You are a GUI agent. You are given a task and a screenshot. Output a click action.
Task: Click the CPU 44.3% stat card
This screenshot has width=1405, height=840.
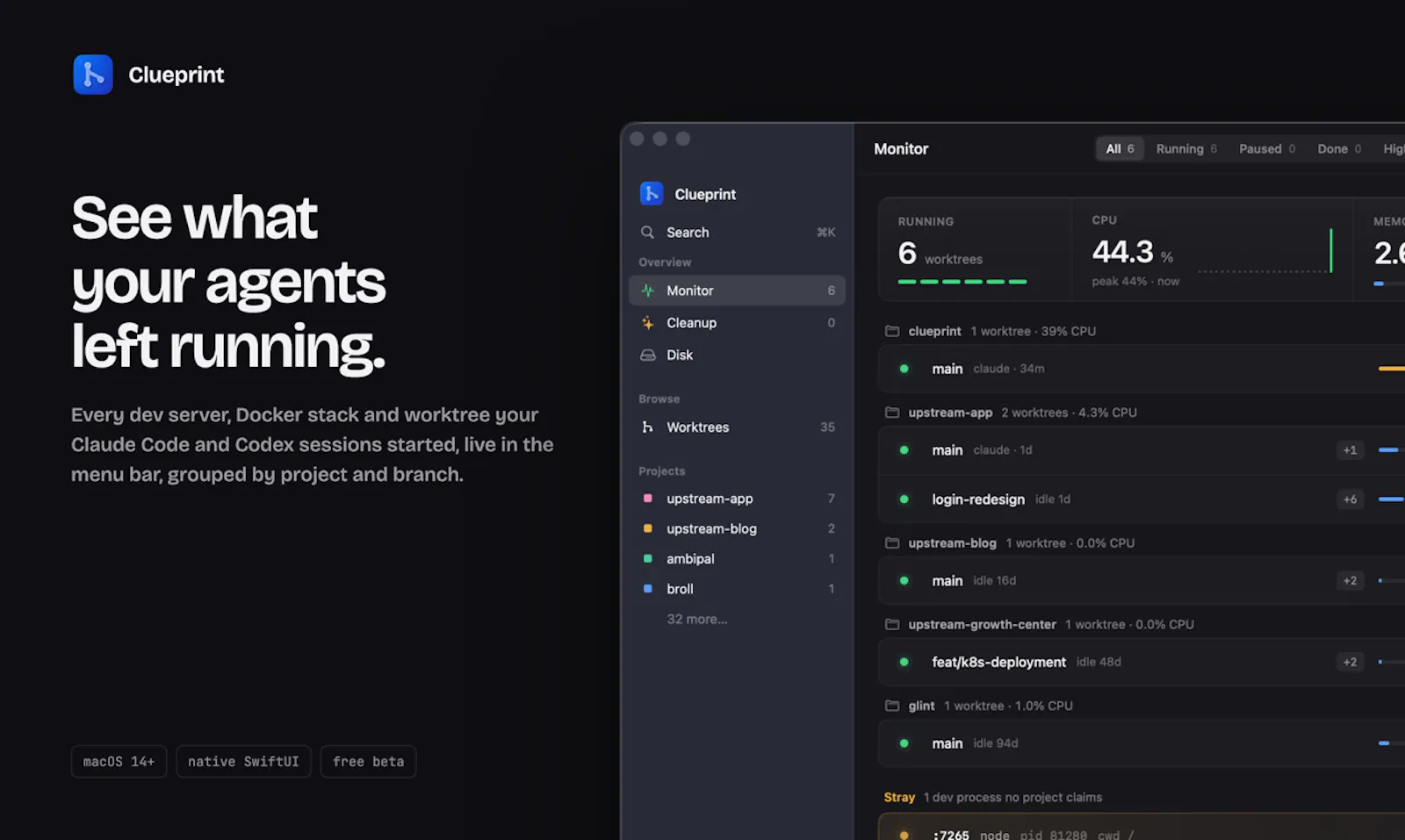[1213, 250]
